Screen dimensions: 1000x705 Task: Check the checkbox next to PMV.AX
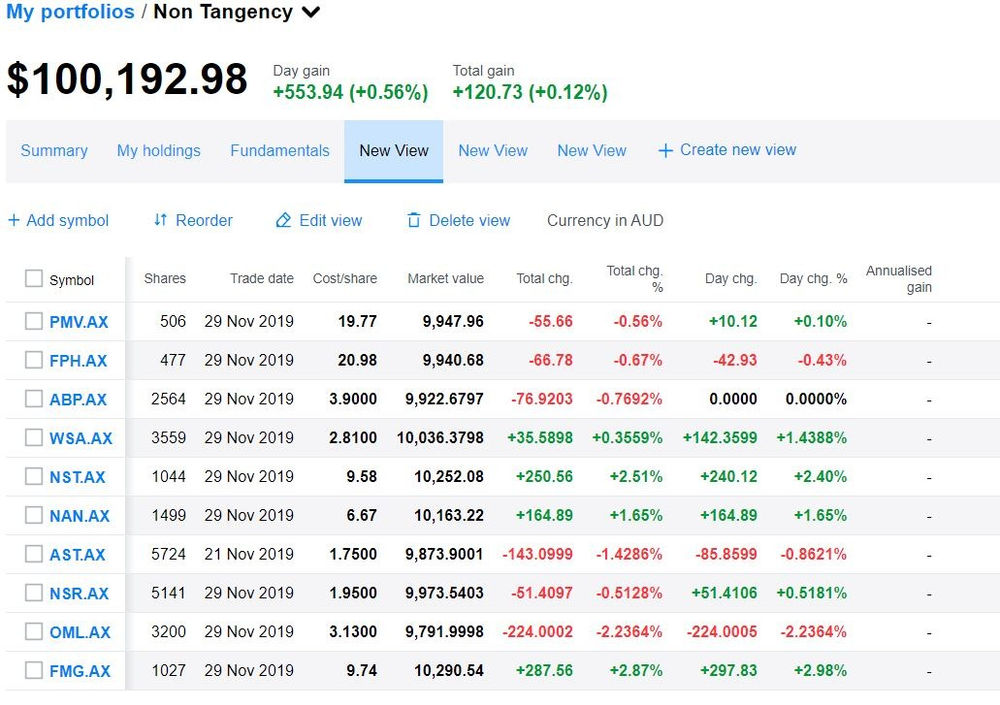tap(33, 321)
